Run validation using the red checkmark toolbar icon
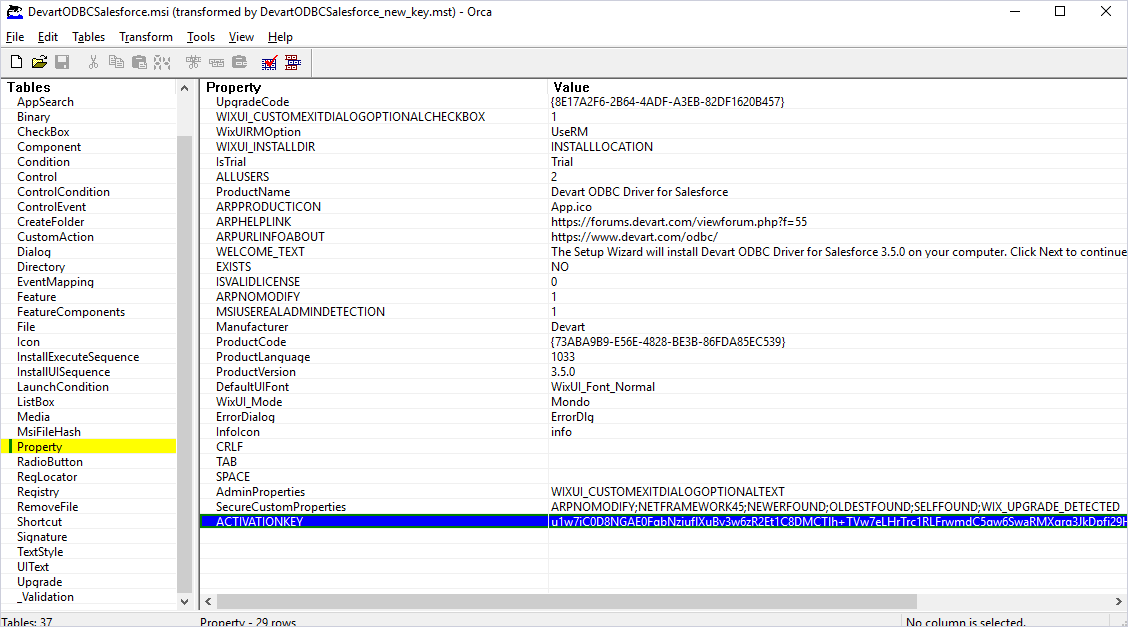The height and width of the screenshot is (627, 1128). pyautogui.click(x=269, y=62)
